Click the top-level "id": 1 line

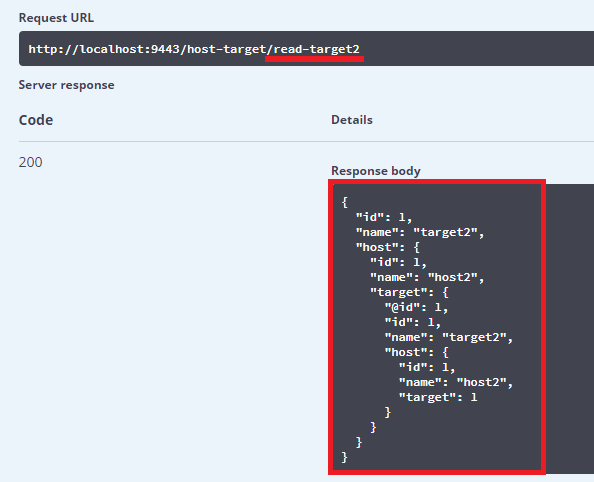pyautogui.click(x=384, y=217)
